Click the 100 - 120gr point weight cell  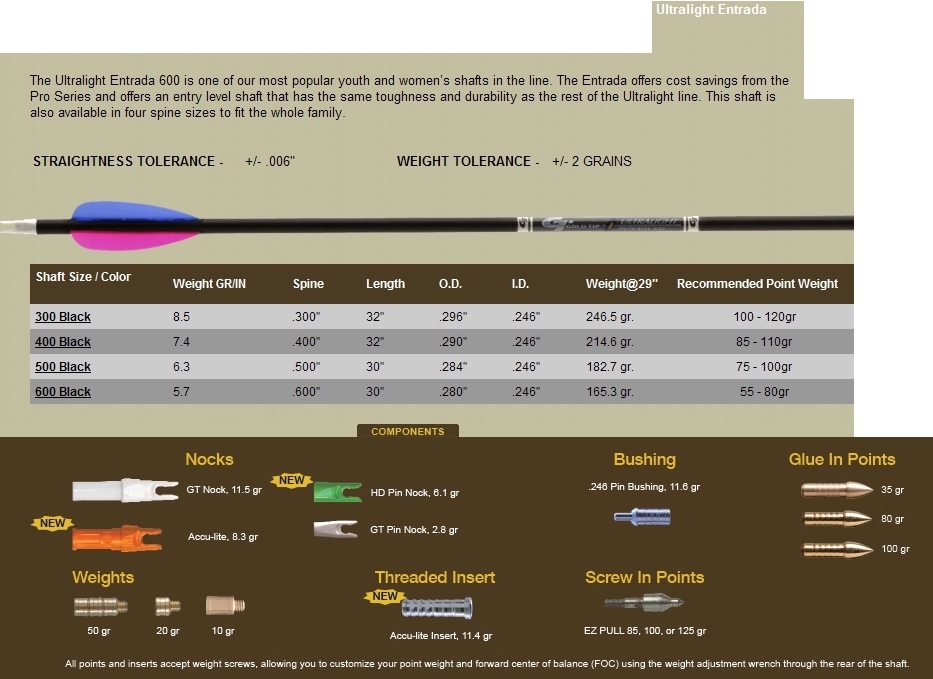(x=765, y=317)
